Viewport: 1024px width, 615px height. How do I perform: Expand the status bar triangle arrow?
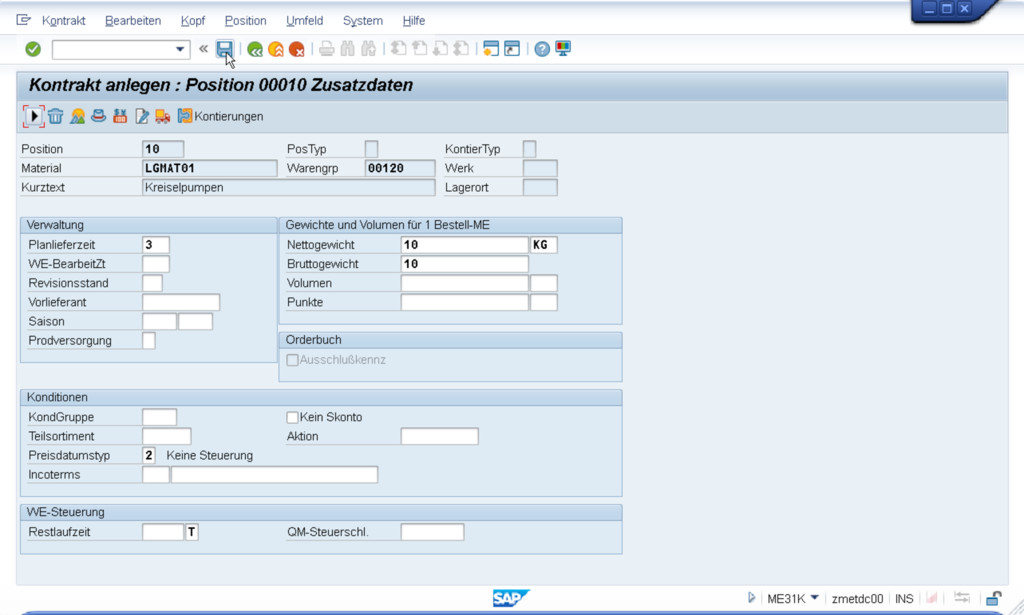point(752,598)
